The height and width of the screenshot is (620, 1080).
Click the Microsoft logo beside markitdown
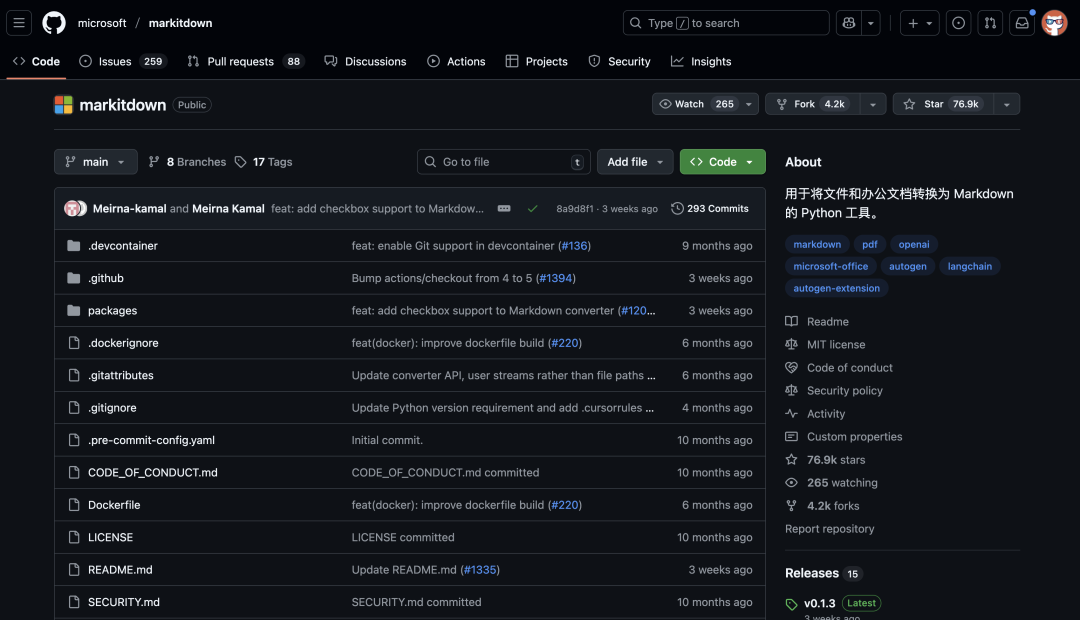(x=63, y=105)
